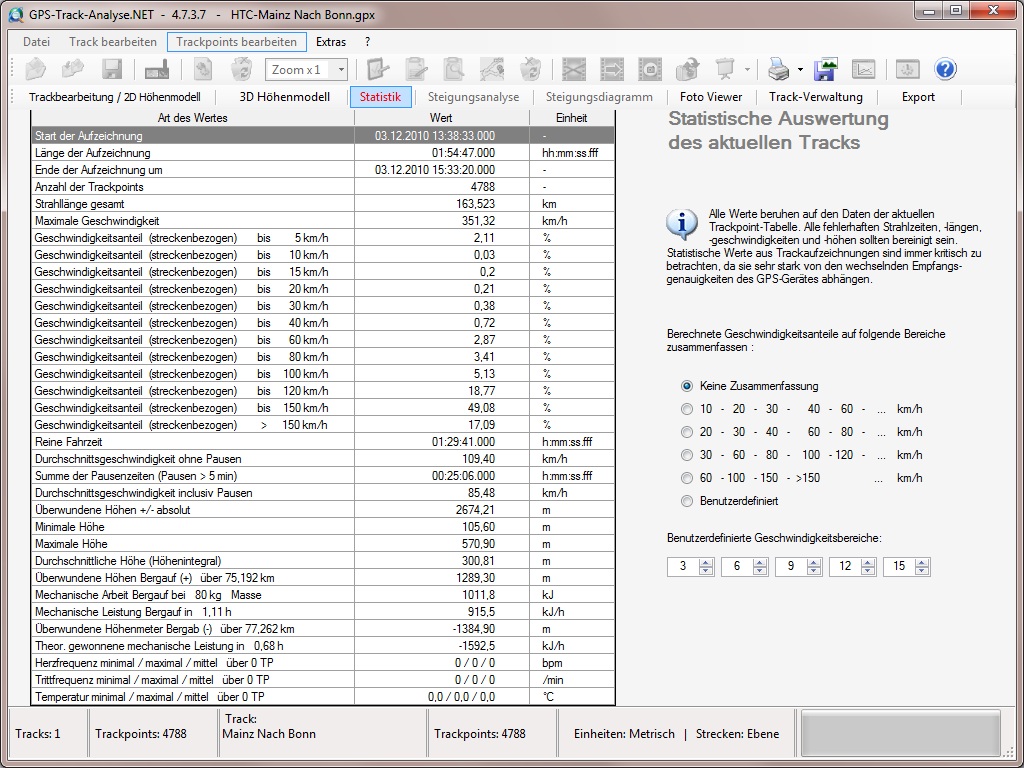Open the 'Zoom x 1' dropdown
The image size is (1024, 768).
pyautogui.click(x=340, y=70)
